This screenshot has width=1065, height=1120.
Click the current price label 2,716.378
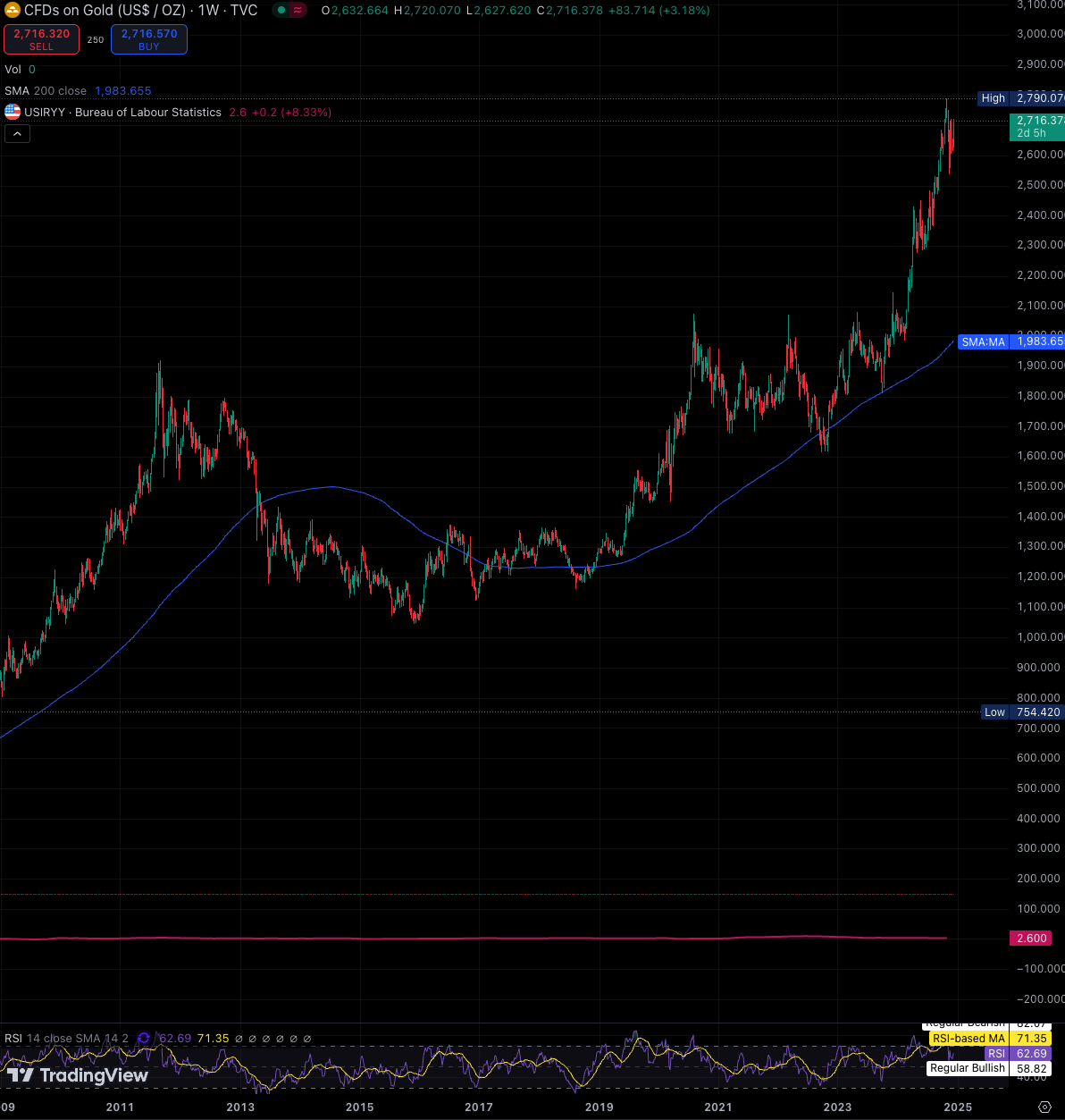point(1036,126)
